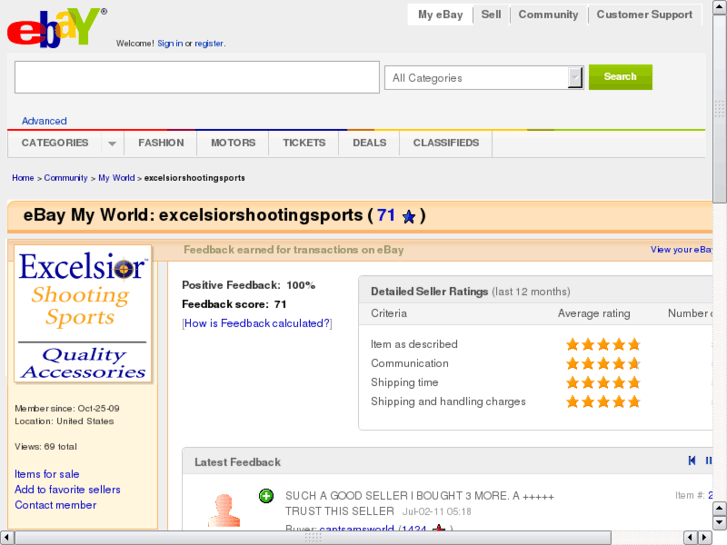The width and height of the screenshot is (727, 545).
Task: Click the green positive feedback plus icon
Action: coord(266,496)
